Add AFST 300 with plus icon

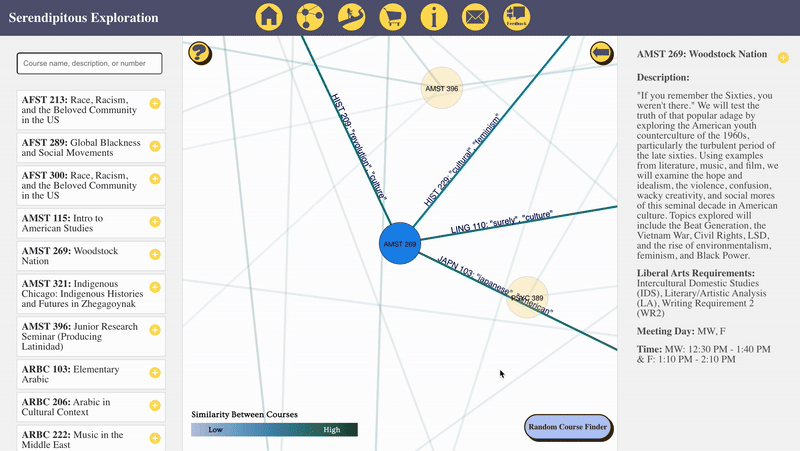click(x=155, y=179)
